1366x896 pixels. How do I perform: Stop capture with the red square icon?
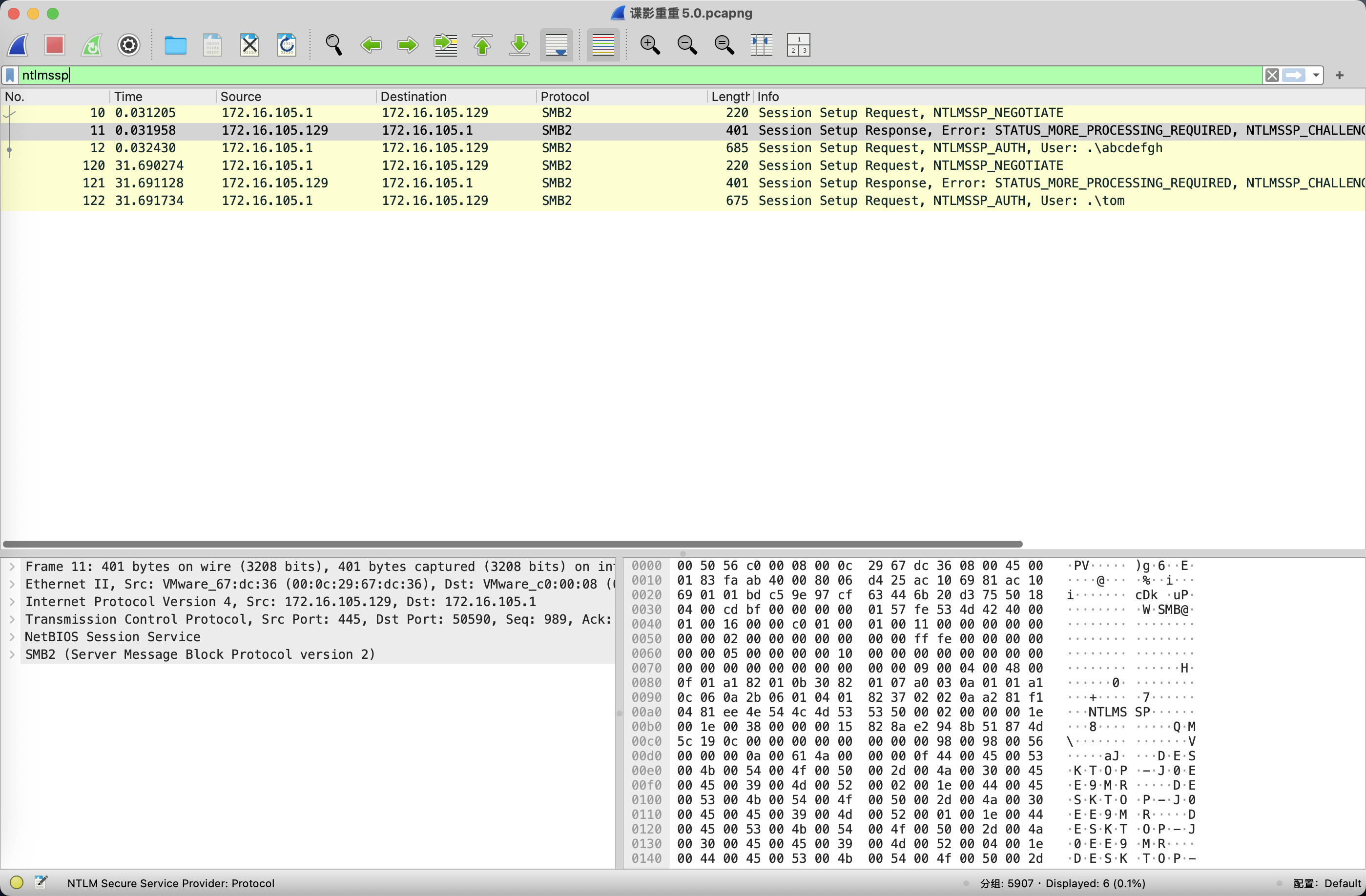[x=55, y=45]
